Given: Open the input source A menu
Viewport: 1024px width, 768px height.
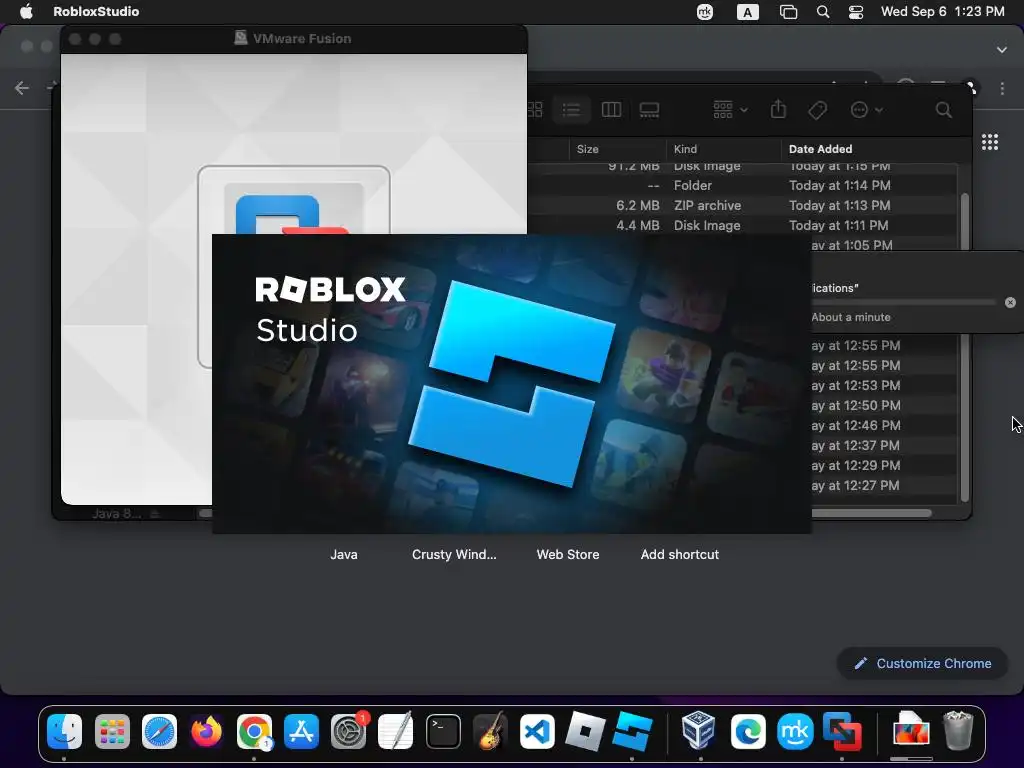Looking at the screenshot, I should point(747,12).
